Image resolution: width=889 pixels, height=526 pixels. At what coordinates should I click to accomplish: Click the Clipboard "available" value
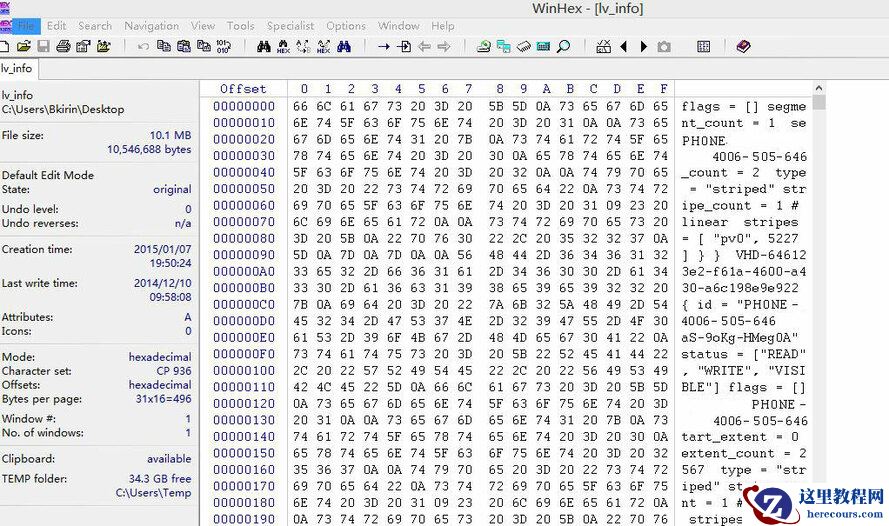pos(169,459)
